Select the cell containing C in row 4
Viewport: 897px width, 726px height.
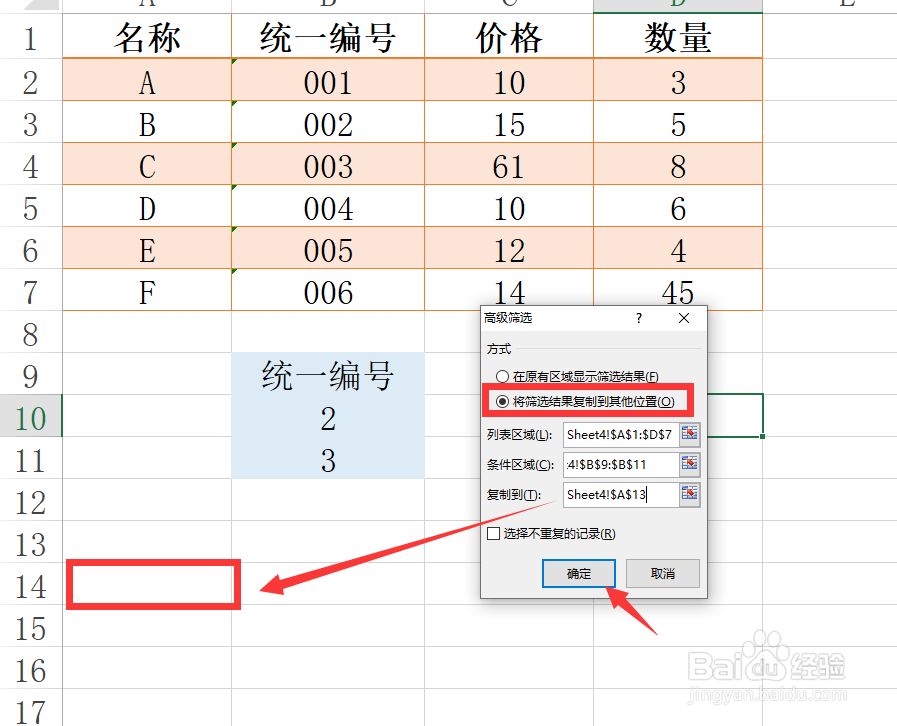click(147, 164)
